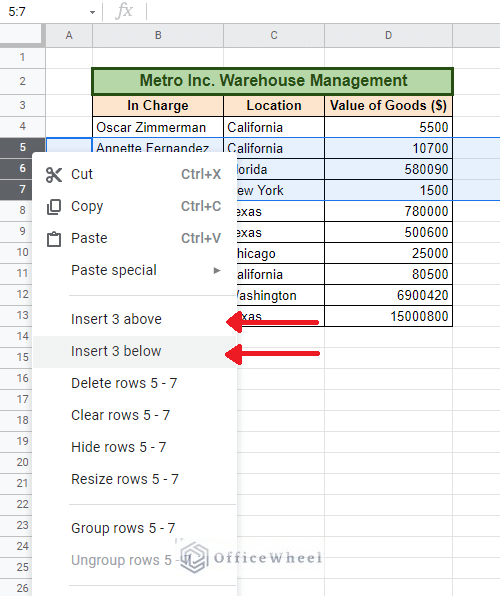Image resolution: width=500 pixels, height=596 pixels.
Task: Click the formula bar input area
Action: [323, 12]
